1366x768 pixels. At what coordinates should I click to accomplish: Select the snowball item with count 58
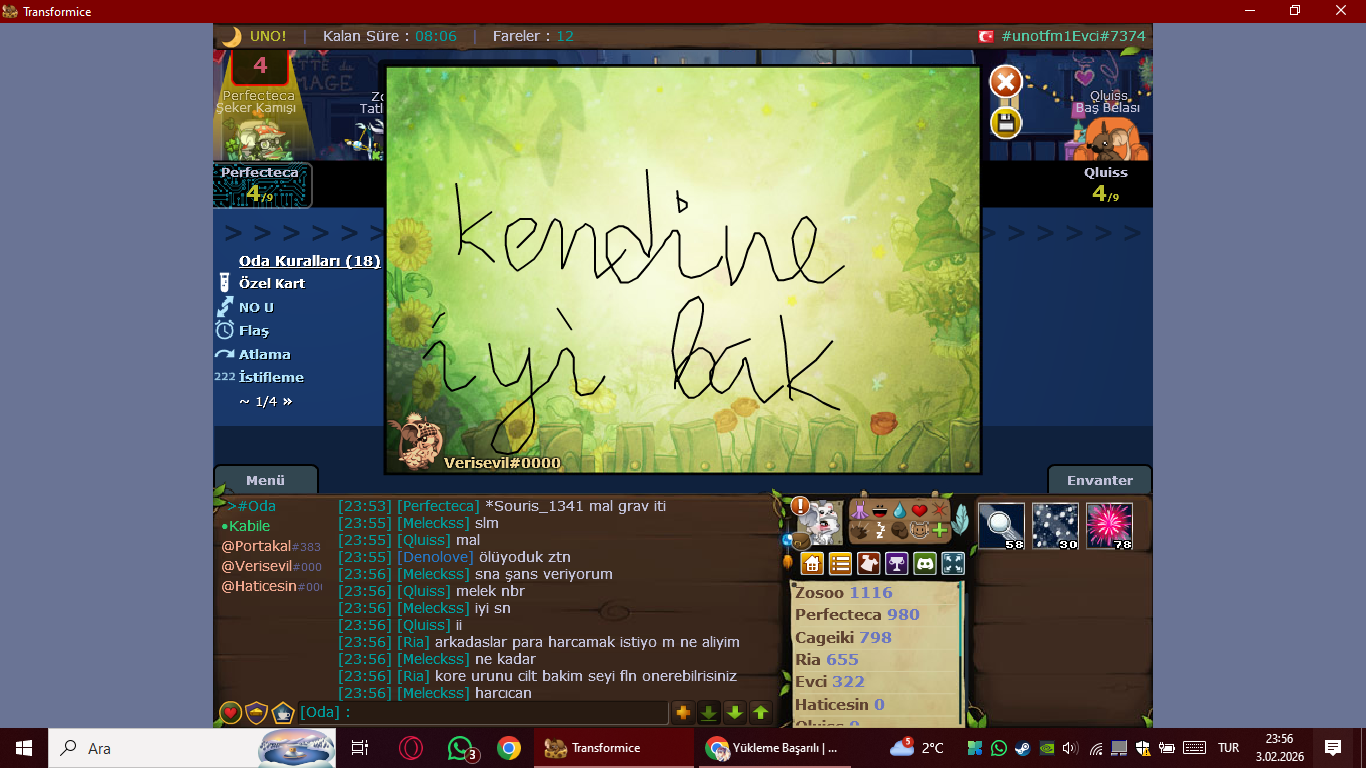pyautogui.click(x=1001, y=526)
